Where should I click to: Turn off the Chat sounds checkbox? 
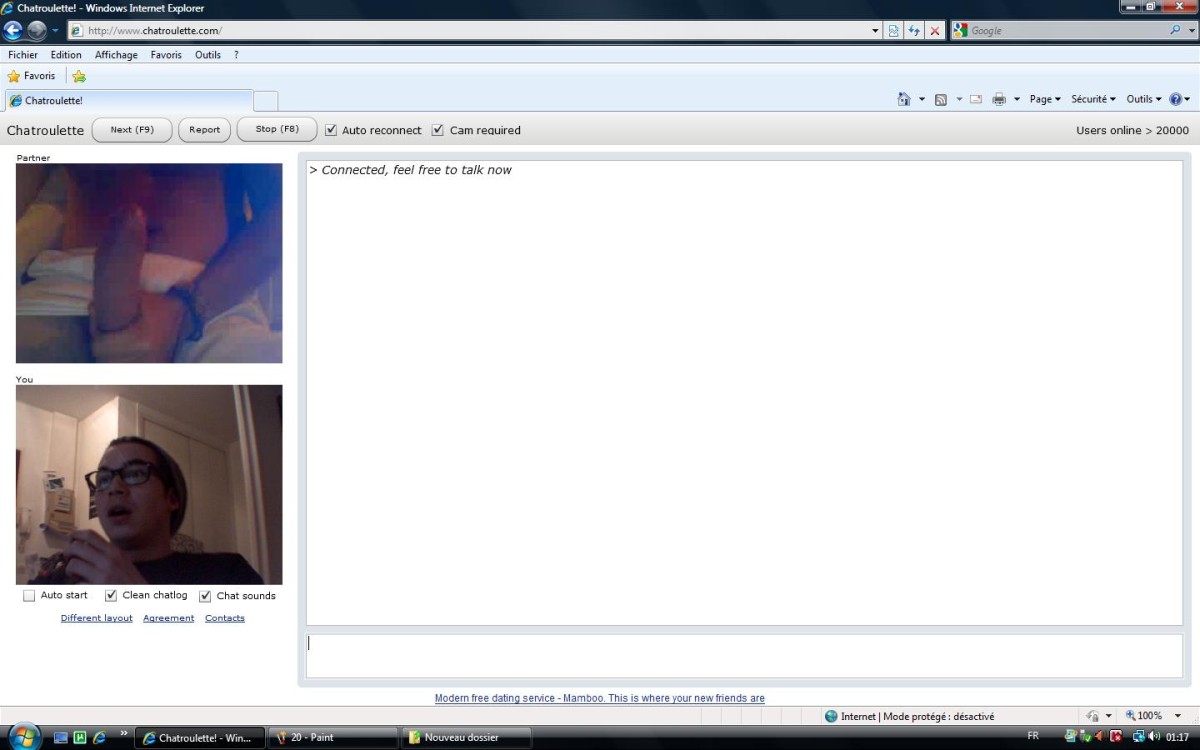point(205,596)
